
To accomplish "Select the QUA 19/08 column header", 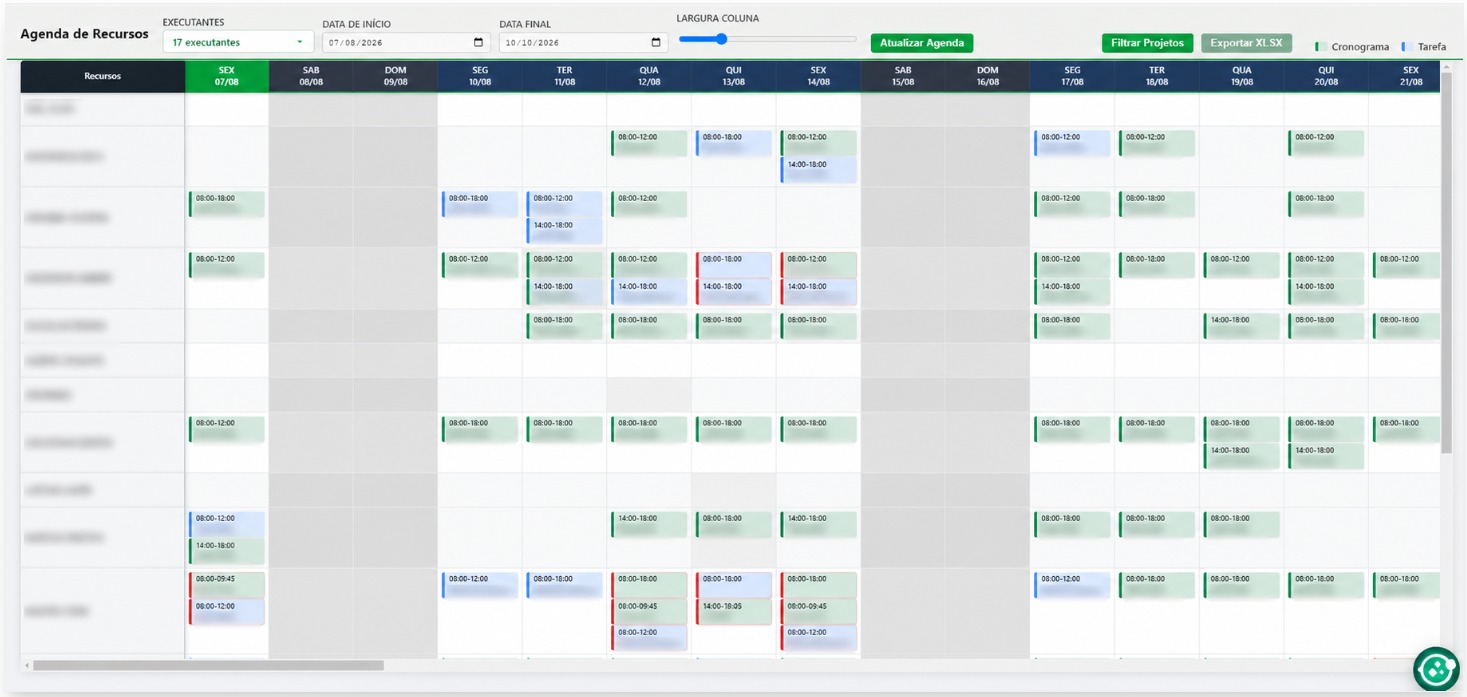I will [x=1242, y=76].
